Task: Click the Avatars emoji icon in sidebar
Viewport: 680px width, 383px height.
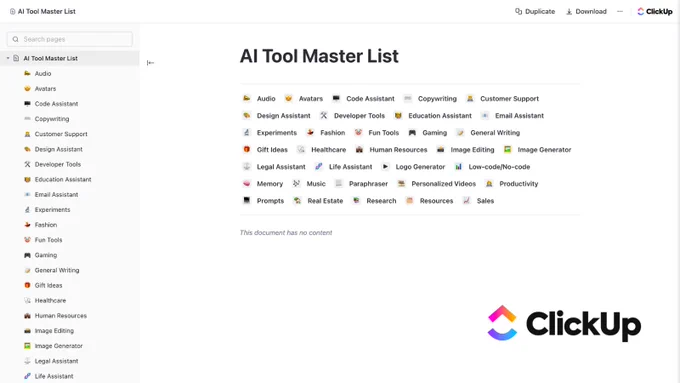Action: coord(27,88)
